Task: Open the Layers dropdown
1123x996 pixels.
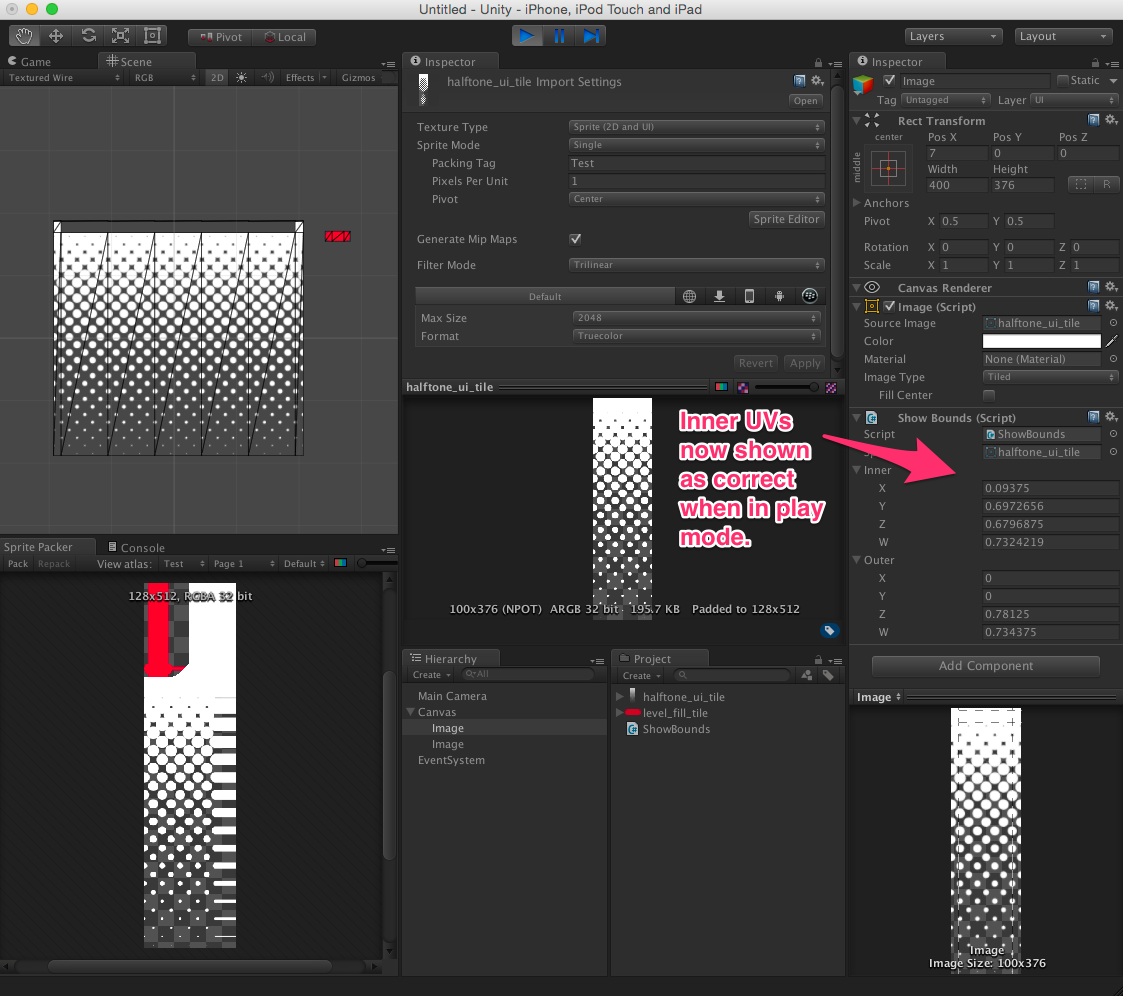Action: [953, 36]
